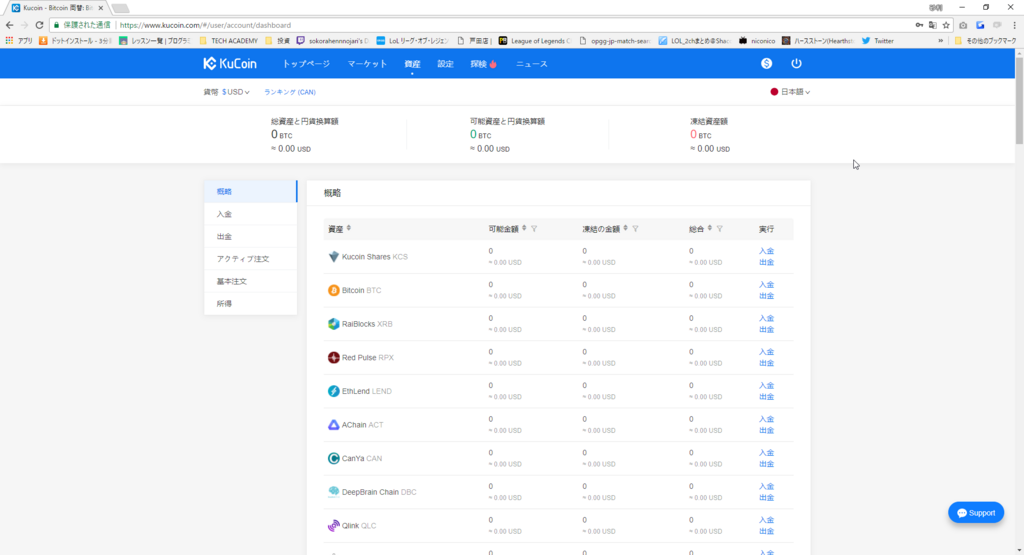Image resolution: width=1024 pixels, height=555 pixels.
Task: Open the Chrome three-dot menu
Action: (1014, 25)
